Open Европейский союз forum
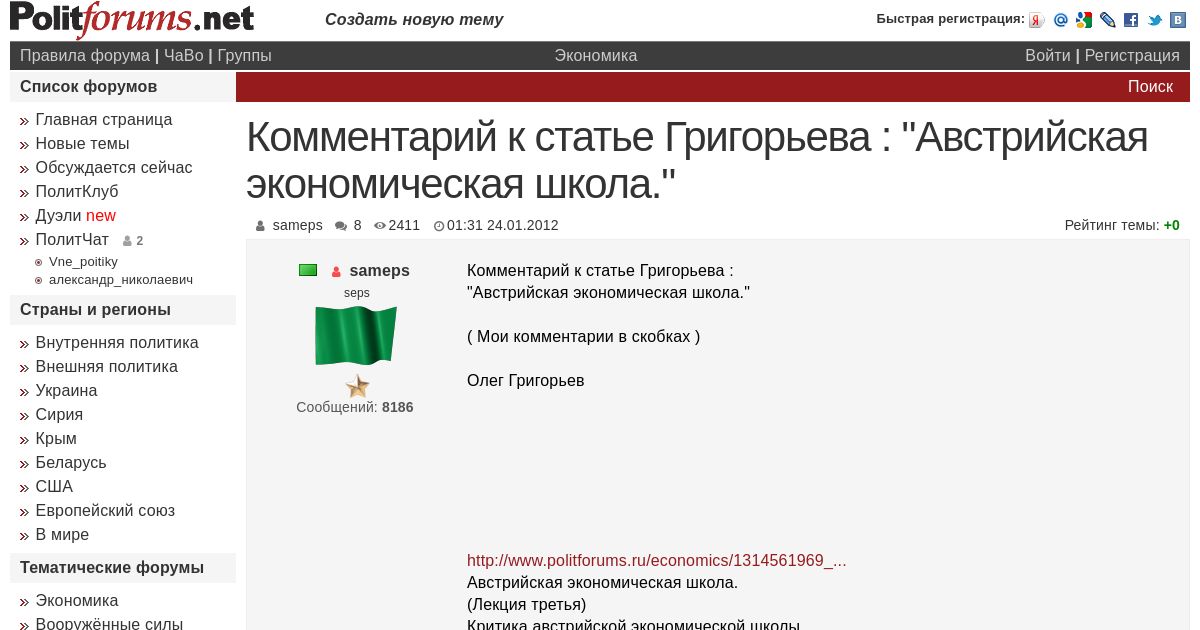 click(105, 511)
